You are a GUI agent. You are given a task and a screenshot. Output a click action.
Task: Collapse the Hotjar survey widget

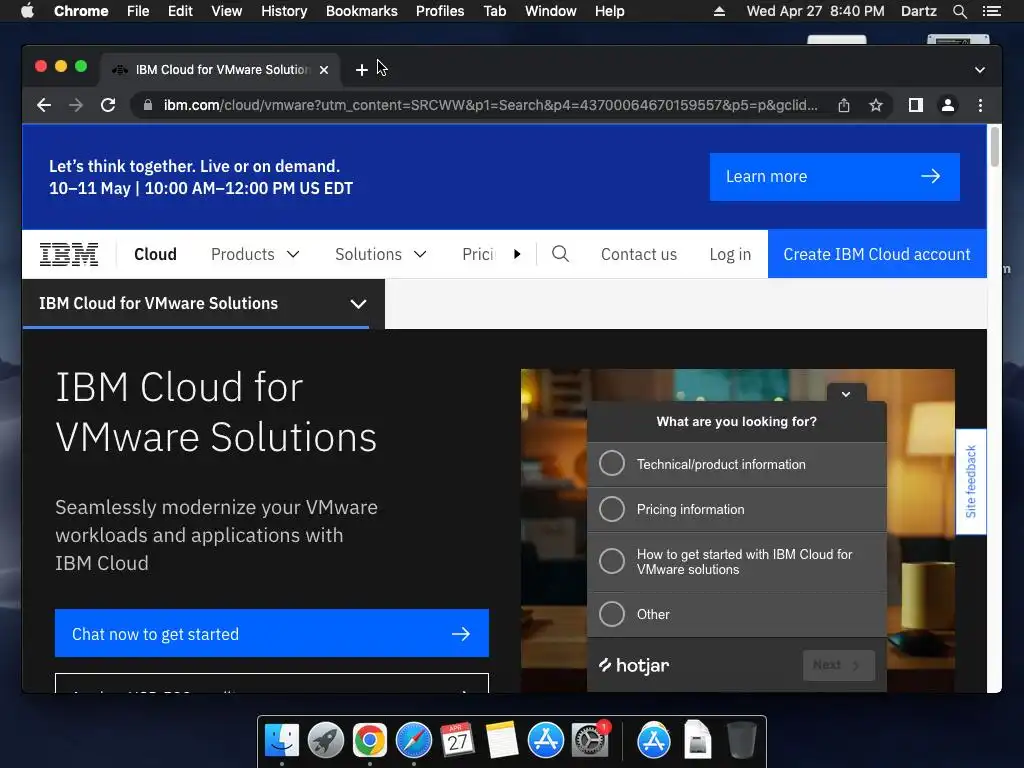(x=846, y=394)
